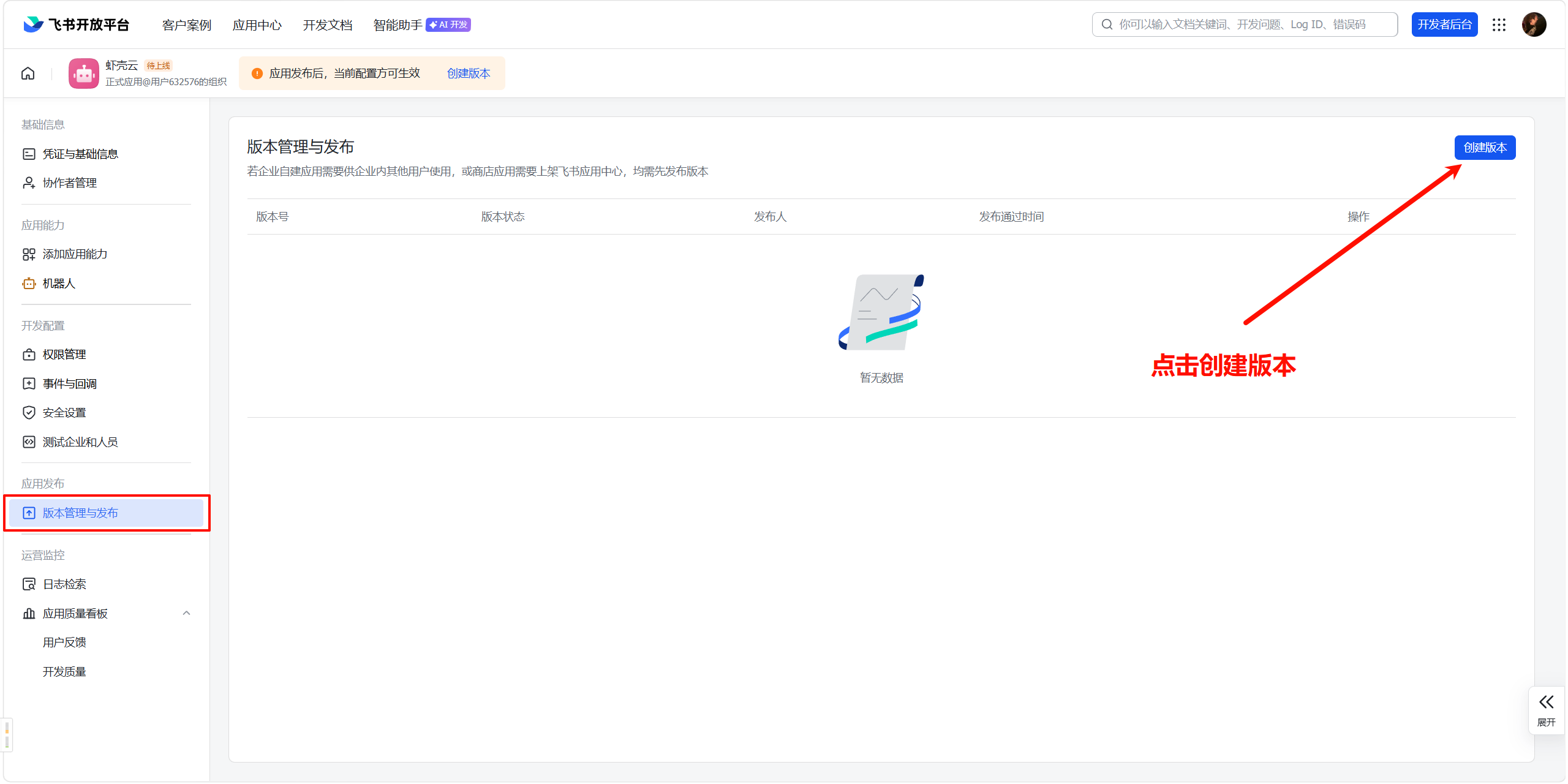Open 安全设置 page

(x=63, y=412)
